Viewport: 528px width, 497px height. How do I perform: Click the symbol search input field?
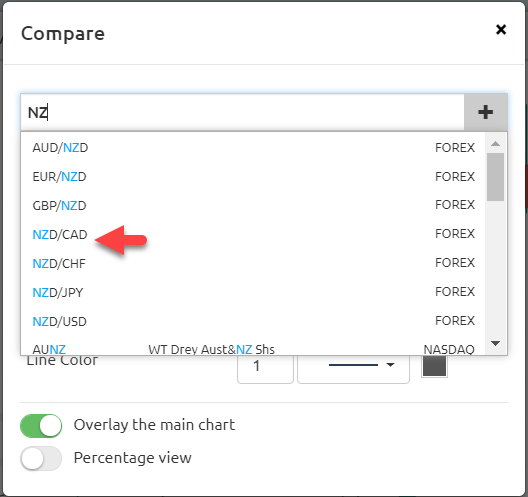click(x=242, y=112)
